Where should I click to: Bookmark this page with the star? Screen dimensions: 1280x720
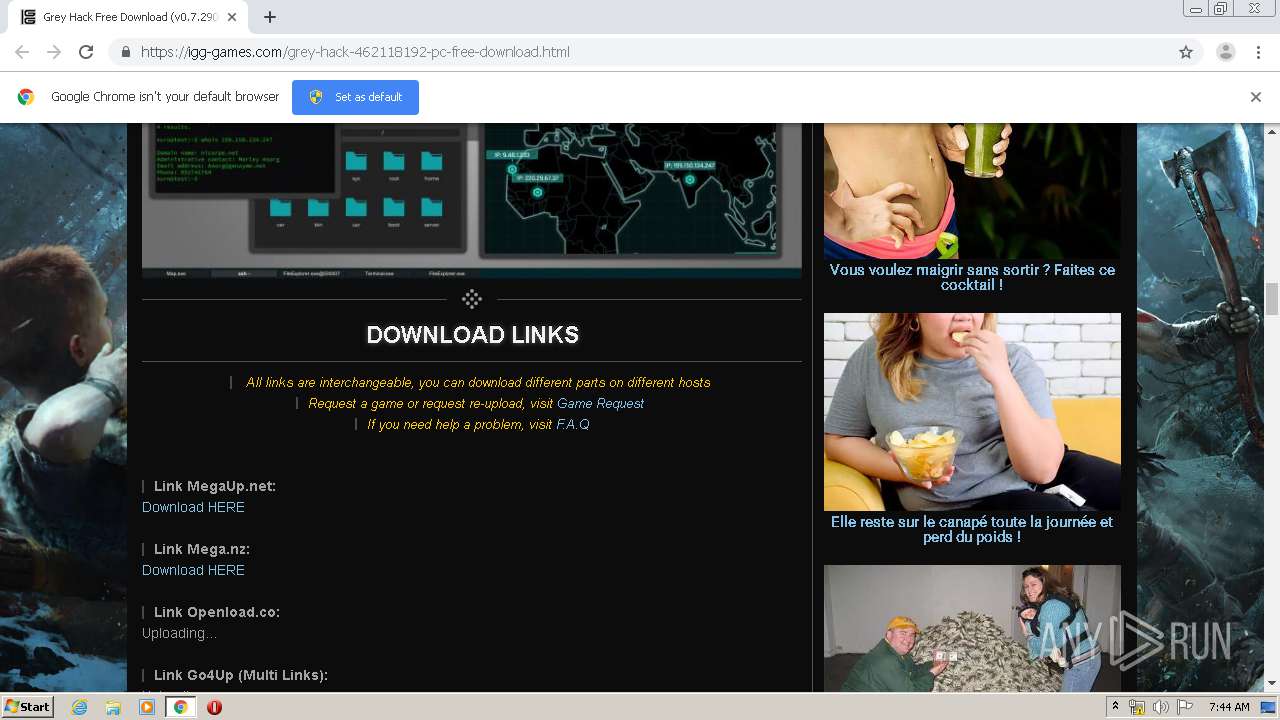click(x=1186, y=52)
